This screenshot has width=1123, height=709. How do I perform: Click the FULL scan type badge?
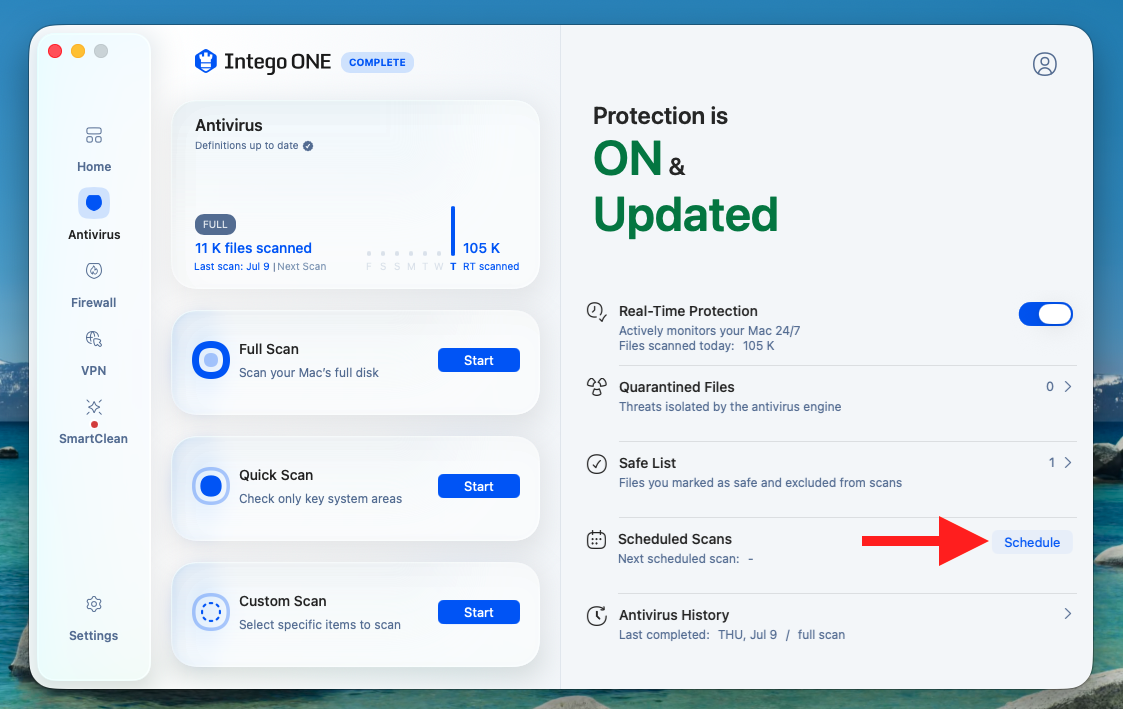tap(215, 224)
